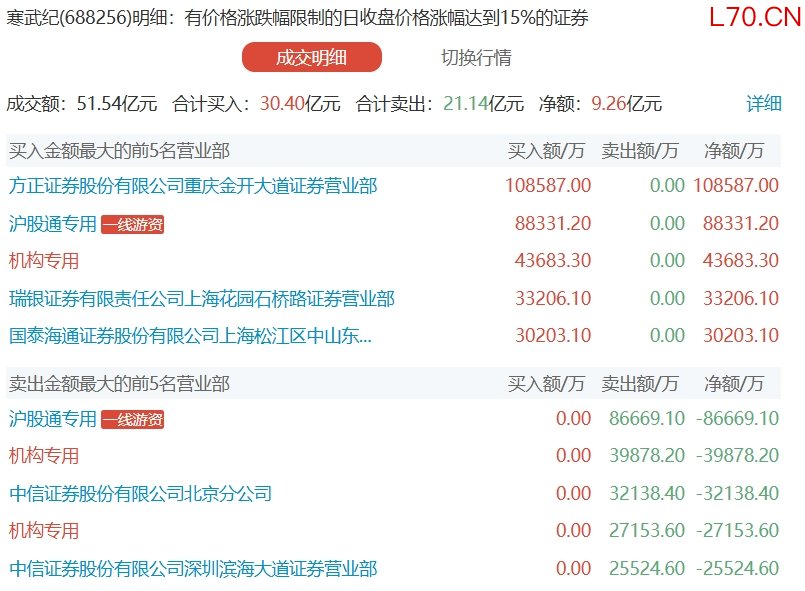
Task: Select the 成交明细 tab
Action: point(311,58)
